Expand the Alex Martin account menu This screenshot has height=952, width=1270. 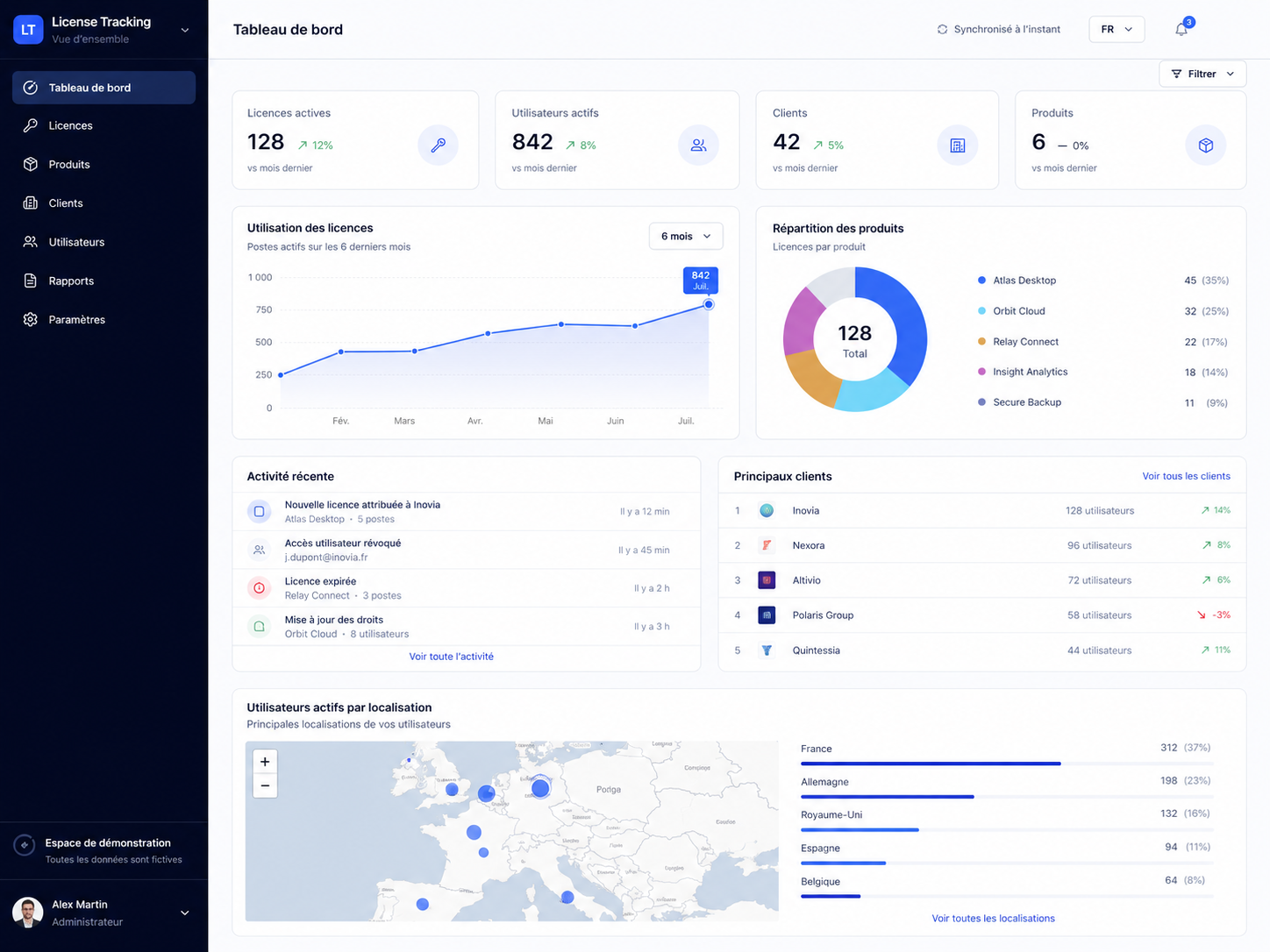point(185,913)
